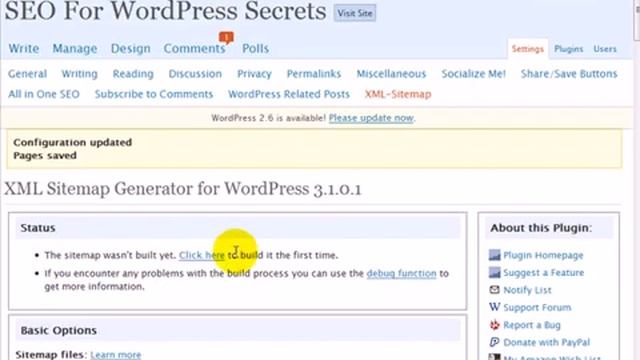Open the Comments menu
640x360 pixels.
click(194, 48)
